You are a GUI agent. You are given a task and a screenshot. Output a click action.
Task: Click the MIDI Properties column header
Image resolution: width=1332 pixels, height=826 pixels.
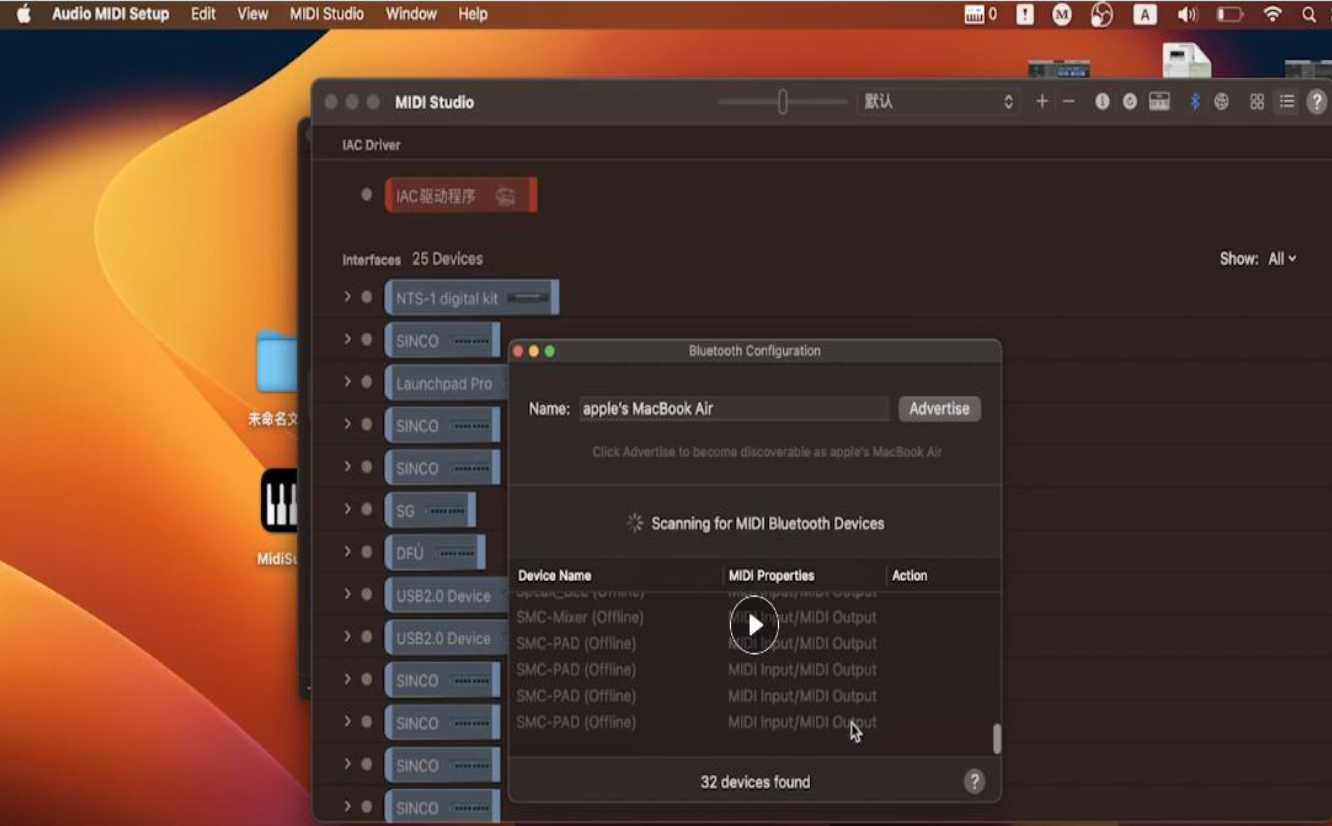click(771, 575)
